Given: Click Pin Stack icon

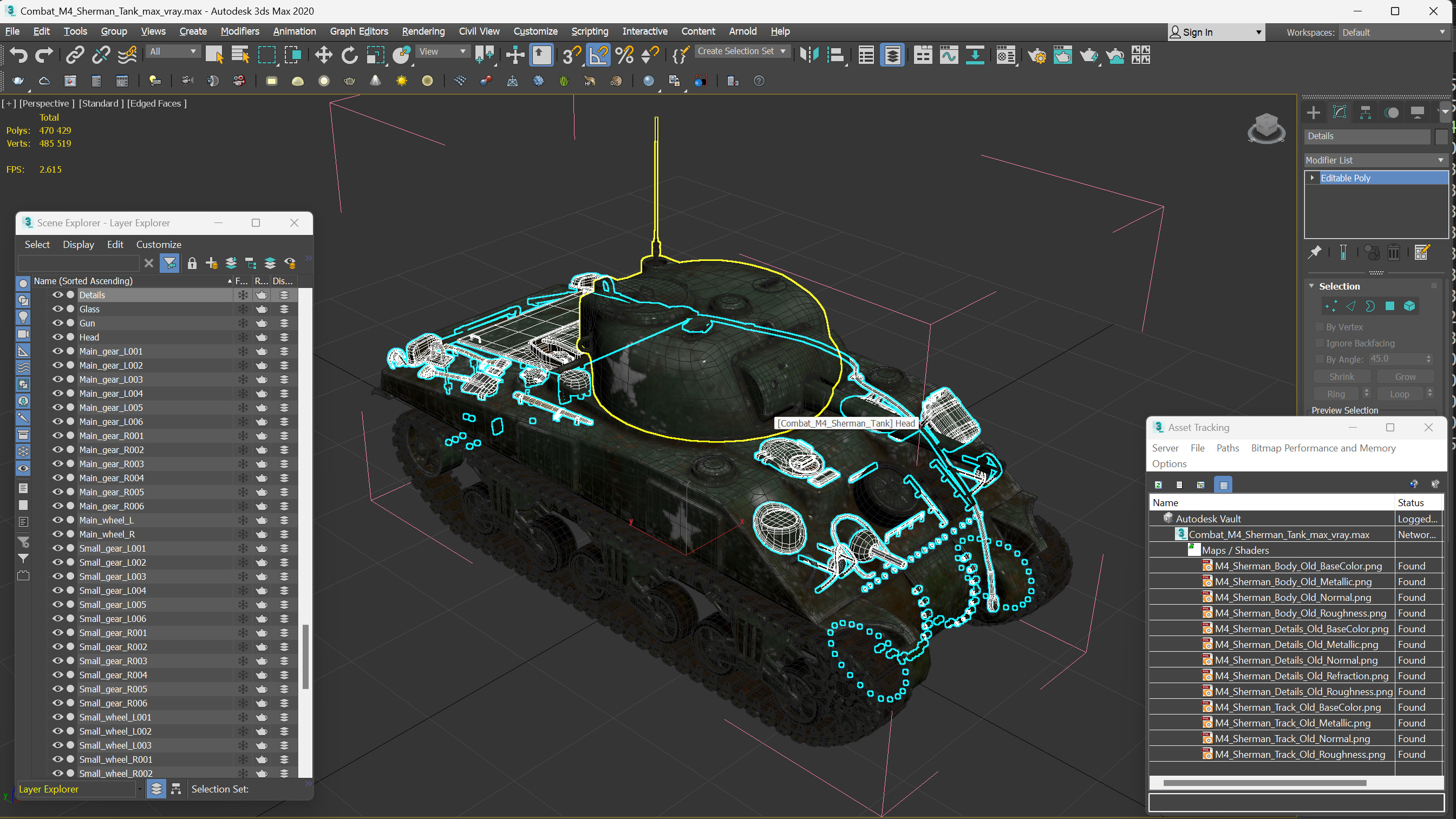Looking at the screenshot, I should tap(1314, 252).
